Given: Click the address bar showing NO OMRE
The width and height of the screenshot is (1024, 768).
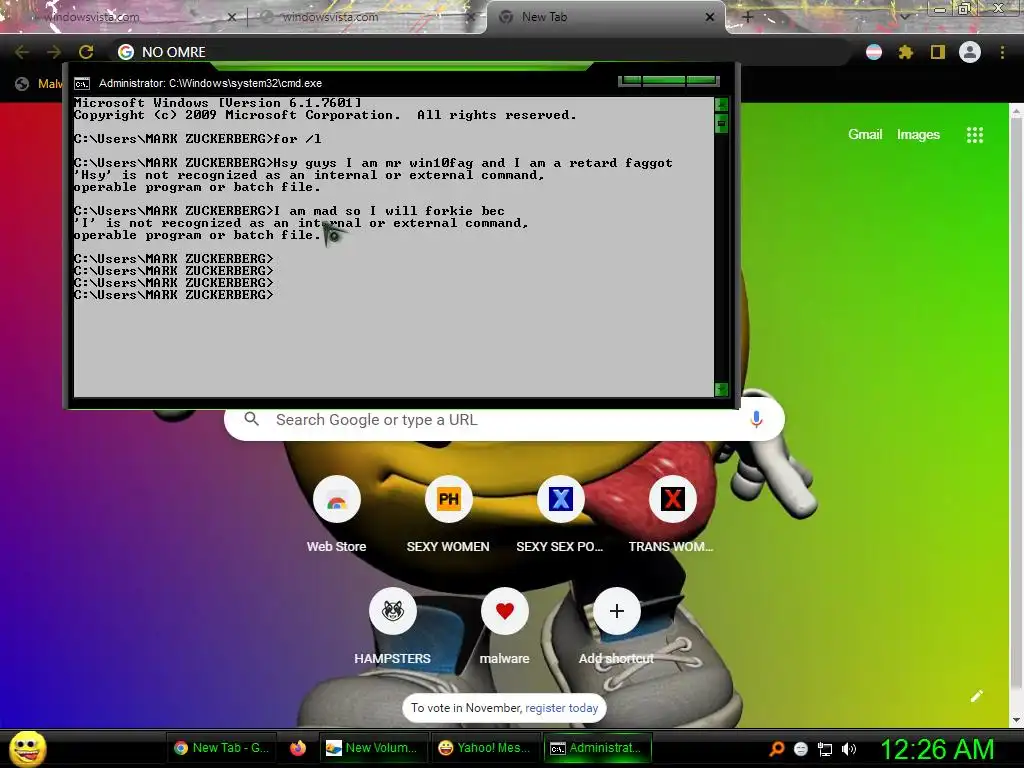Looking at the screenshot, I should pos(480,52).
